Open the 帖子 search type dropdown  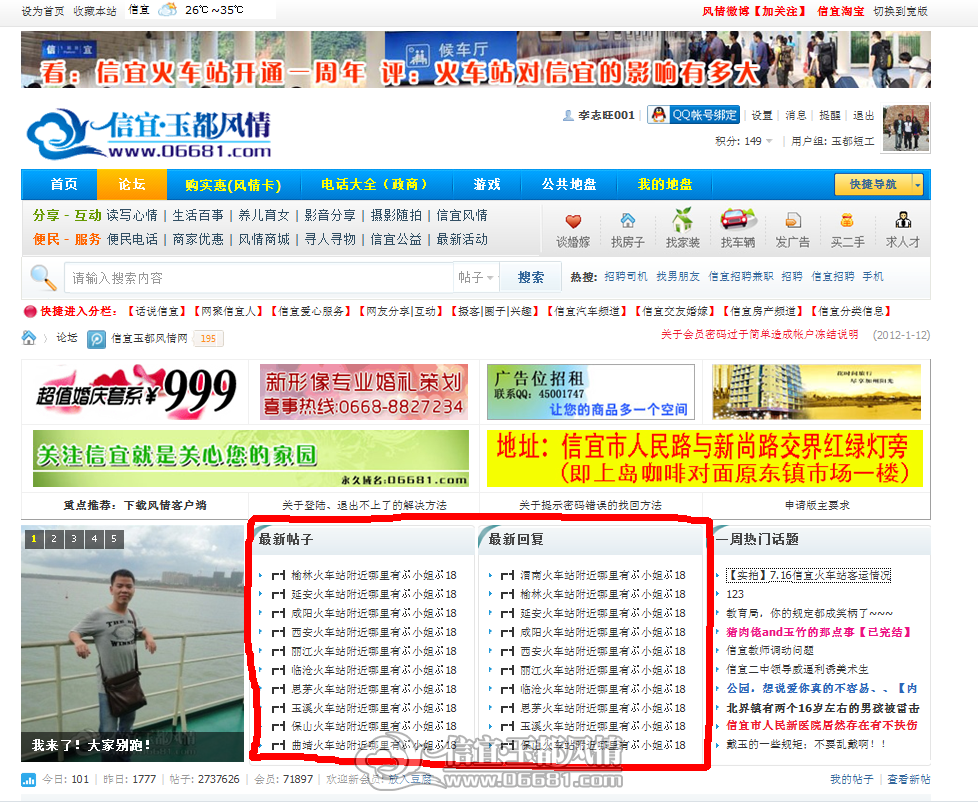pyautogui.click(x=475, y=278)
